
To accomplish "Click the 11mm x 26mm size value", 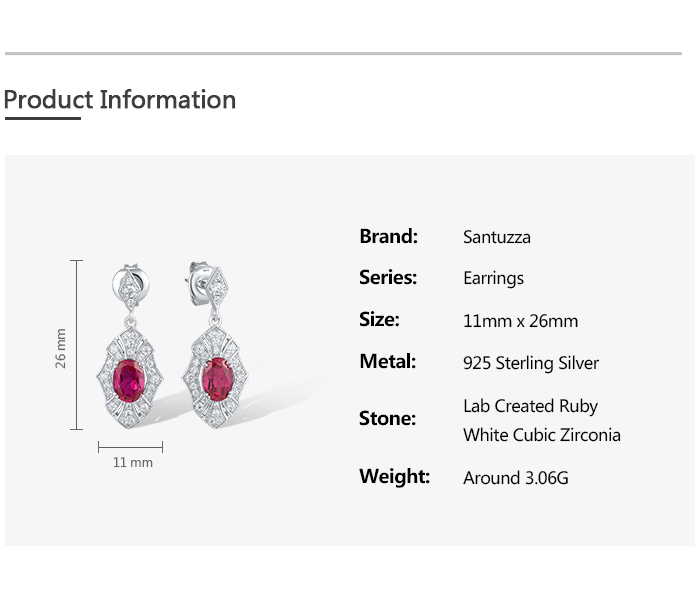I will pos(520,321).
